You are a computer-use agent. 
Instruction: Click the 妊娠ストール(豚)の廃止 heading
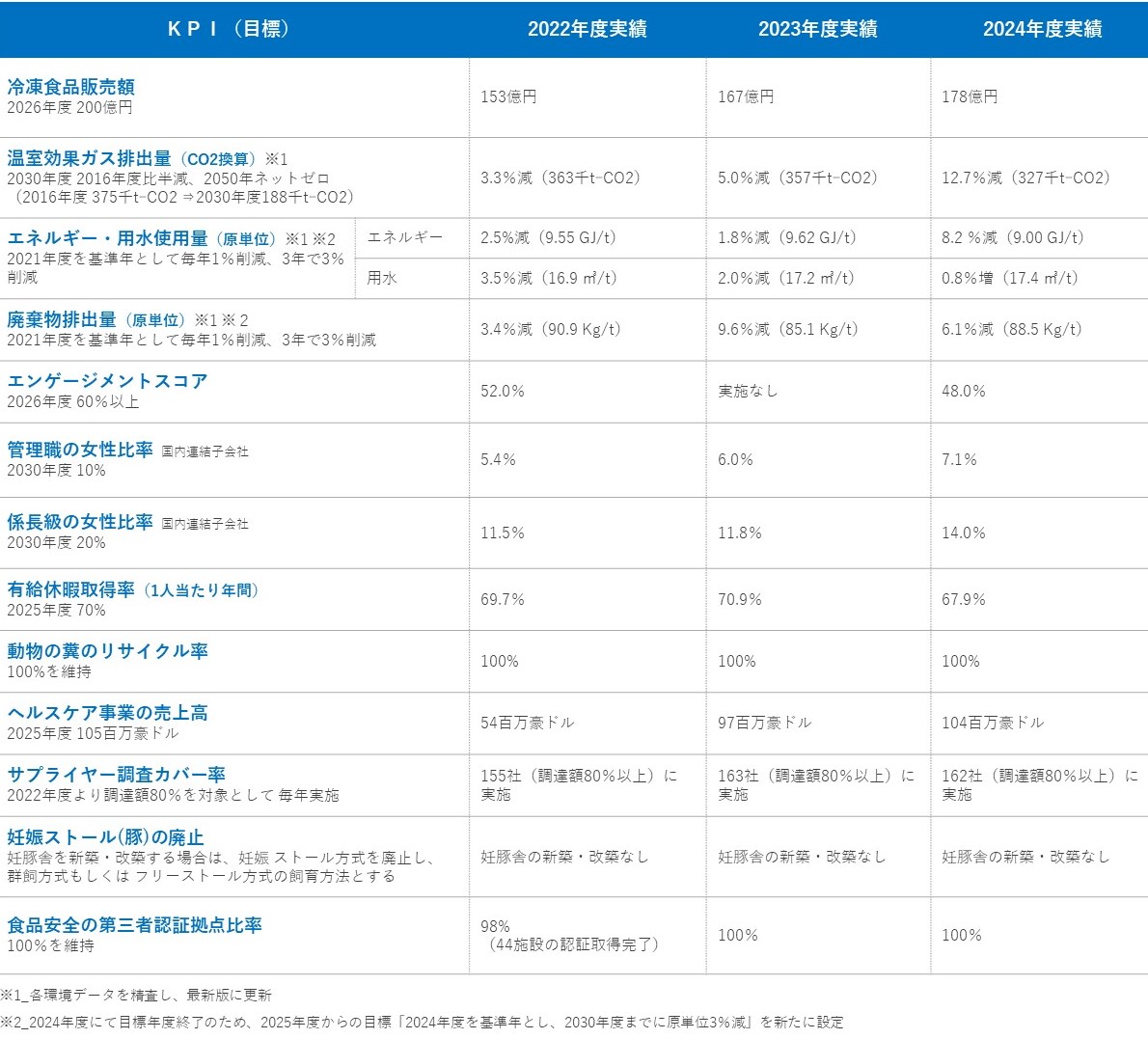tap(105, 837)
